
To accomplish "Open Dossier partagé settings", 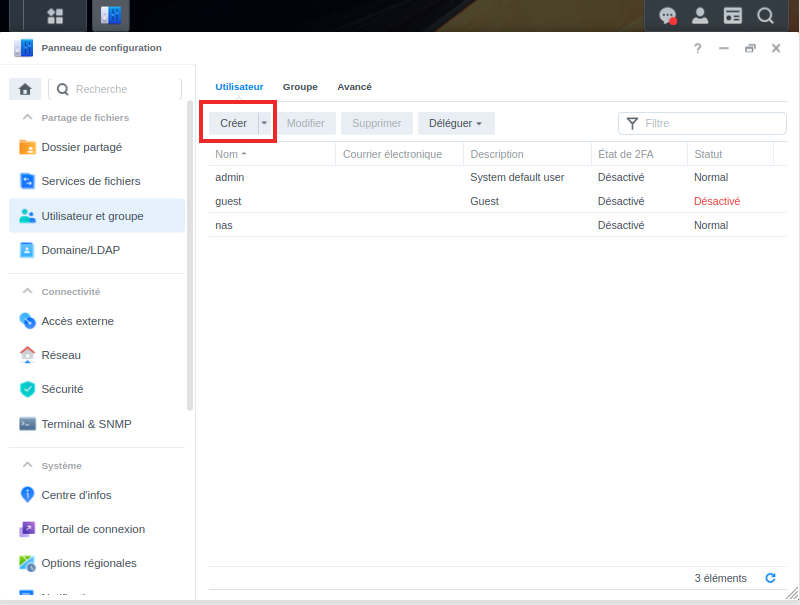I will pos(81,147).
